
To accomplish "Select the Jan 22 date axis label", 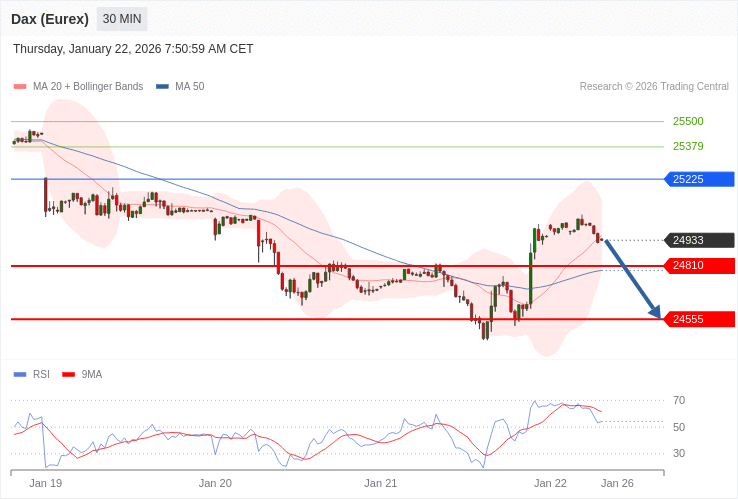I will [550, 483].
